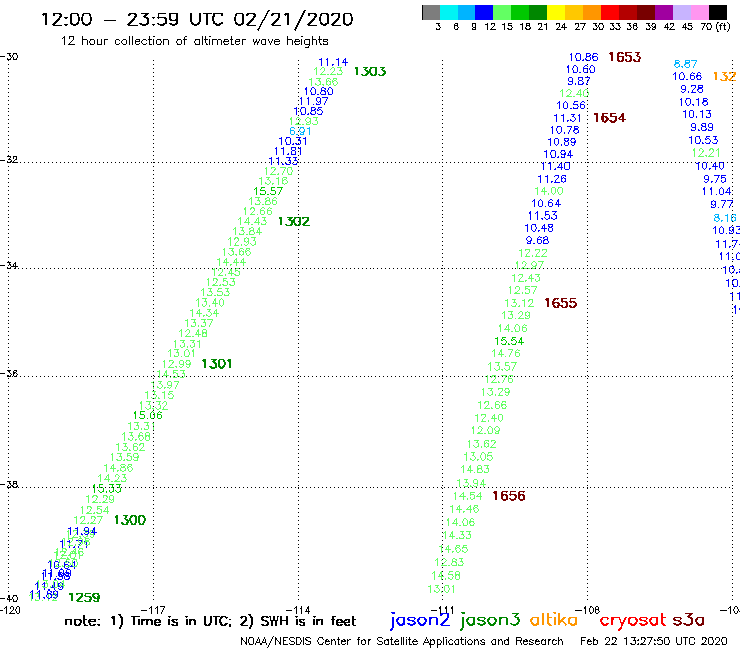Click the green value 12.21
Screen dimensions: 740x650
[x=706, y=153]
